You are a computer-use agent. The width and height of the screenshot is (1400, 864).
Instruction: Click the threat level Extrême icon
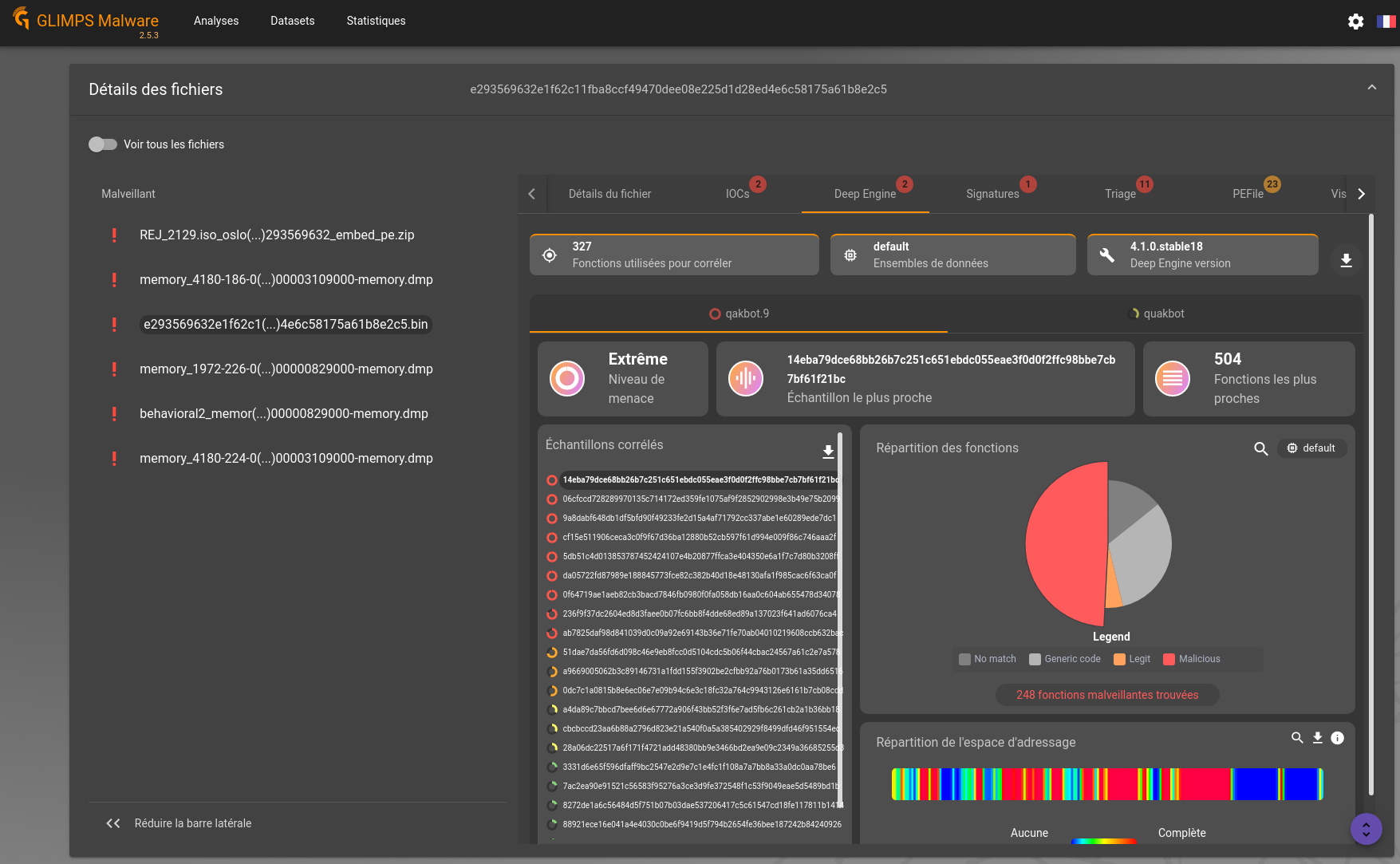coord(567,378)
